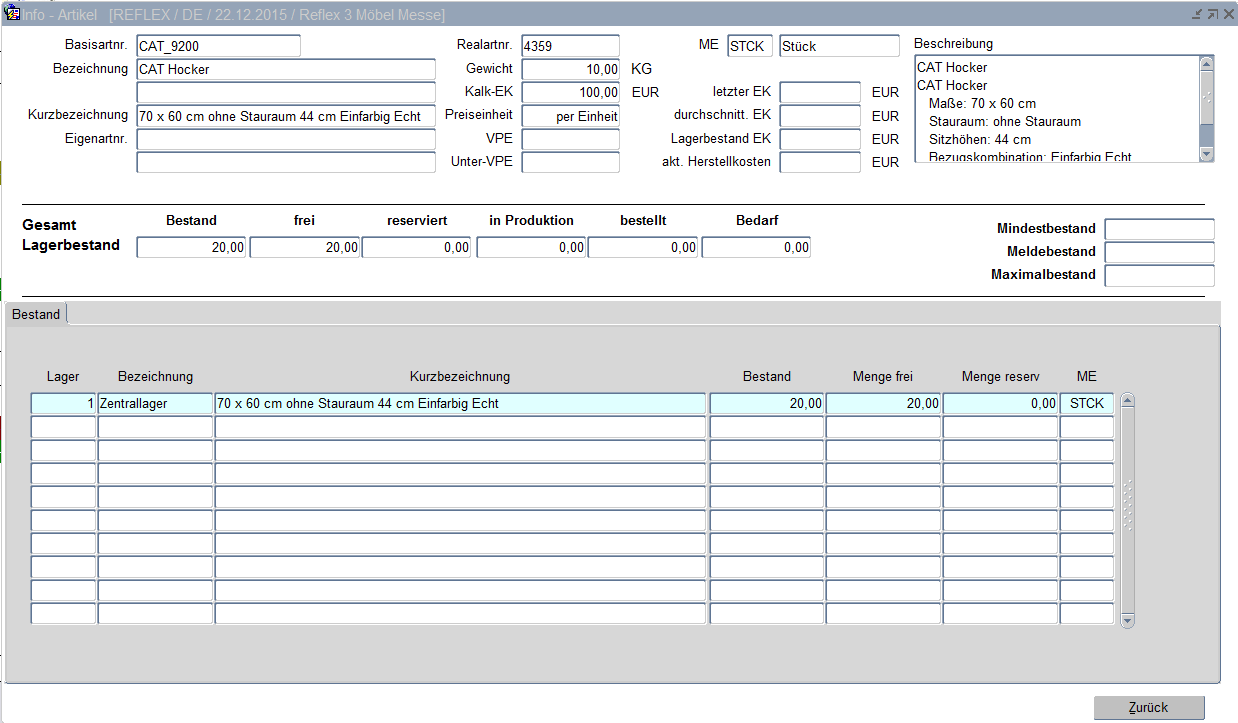Focus the Maximalbestand input field
The width and height of the screenshot is (1238, 723).
coord(1159,275)
